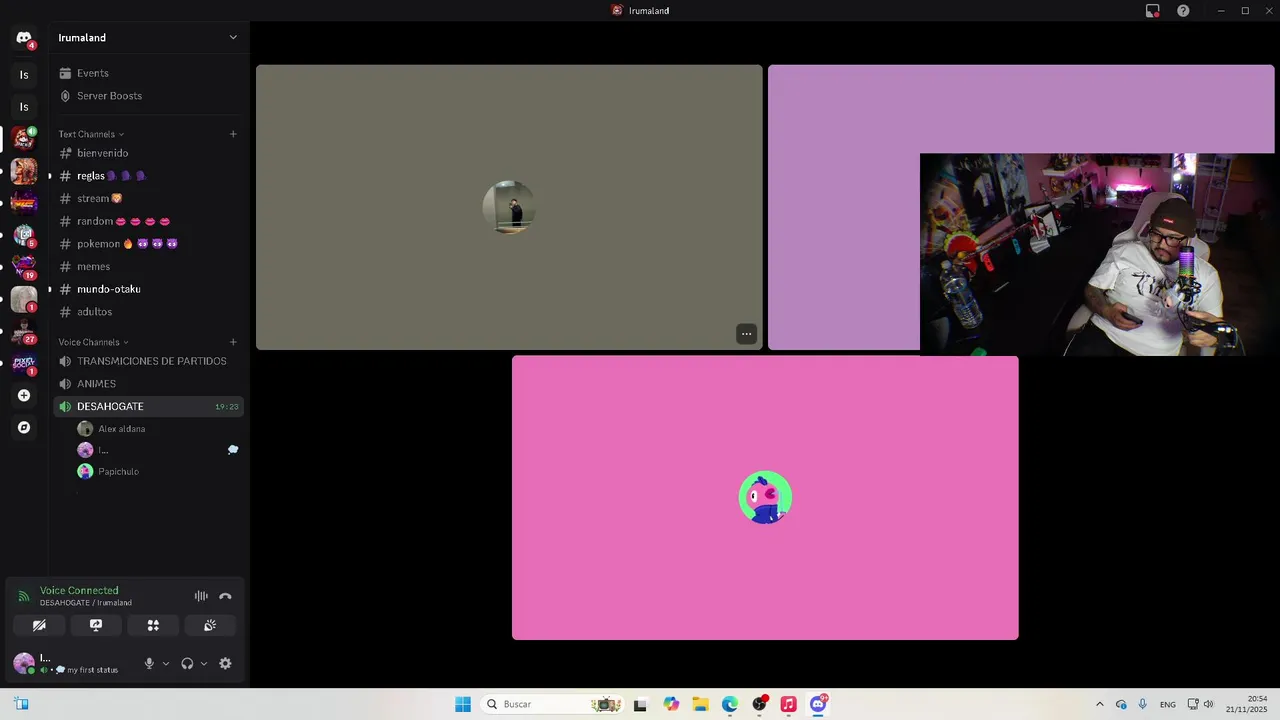Open the inbox icon in title bar
This screenshot has height=720, width=1280.
point(1153,11)
